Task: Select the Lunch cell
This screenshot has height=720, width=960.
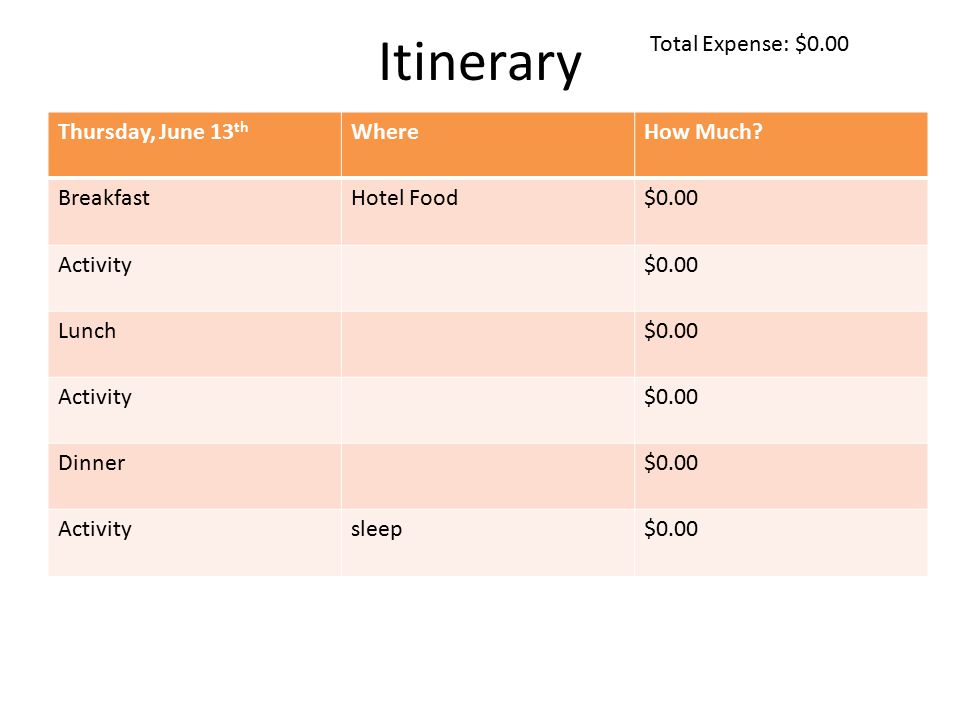Action: 195,344
